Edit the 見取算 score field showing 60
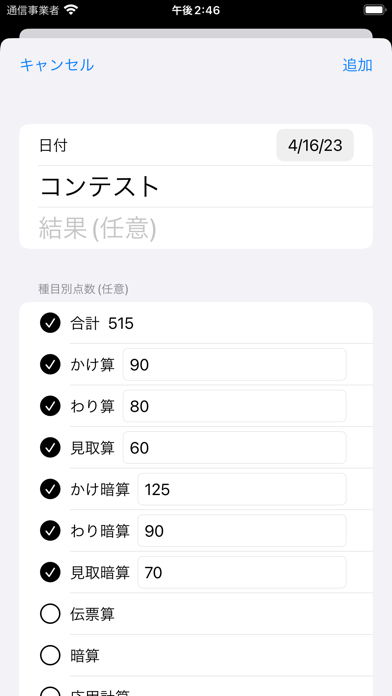Image resolution: width=392 pixels, height=696 pixels. 234,447
